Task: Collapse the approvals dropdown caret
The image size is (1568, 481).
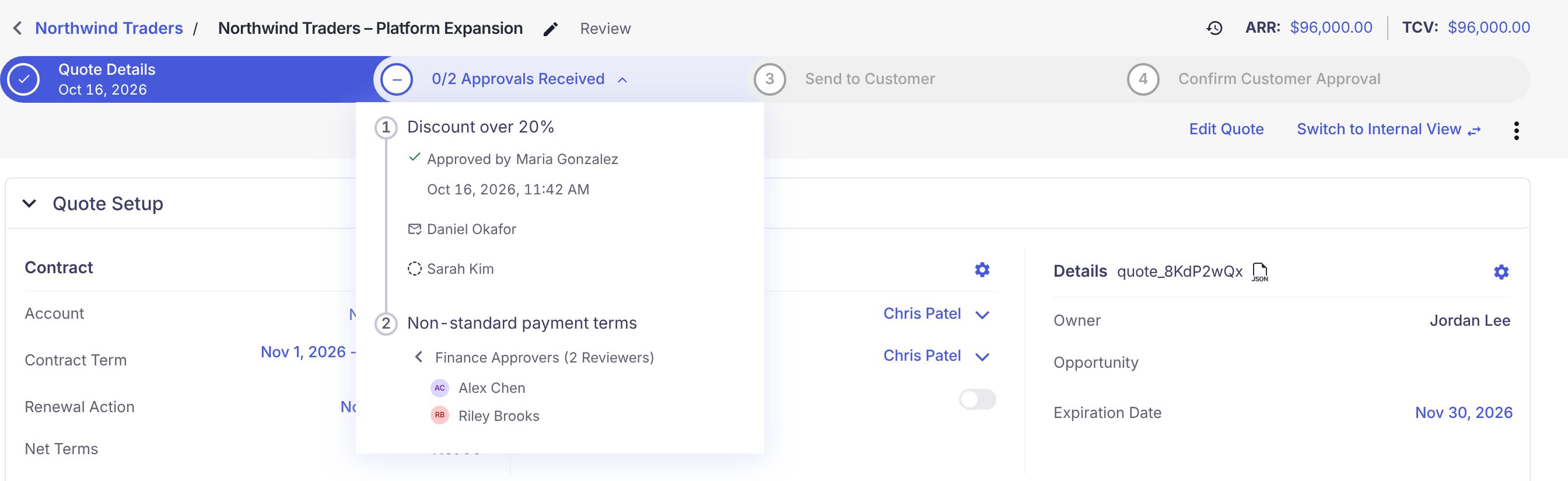Action: (622, 80)
